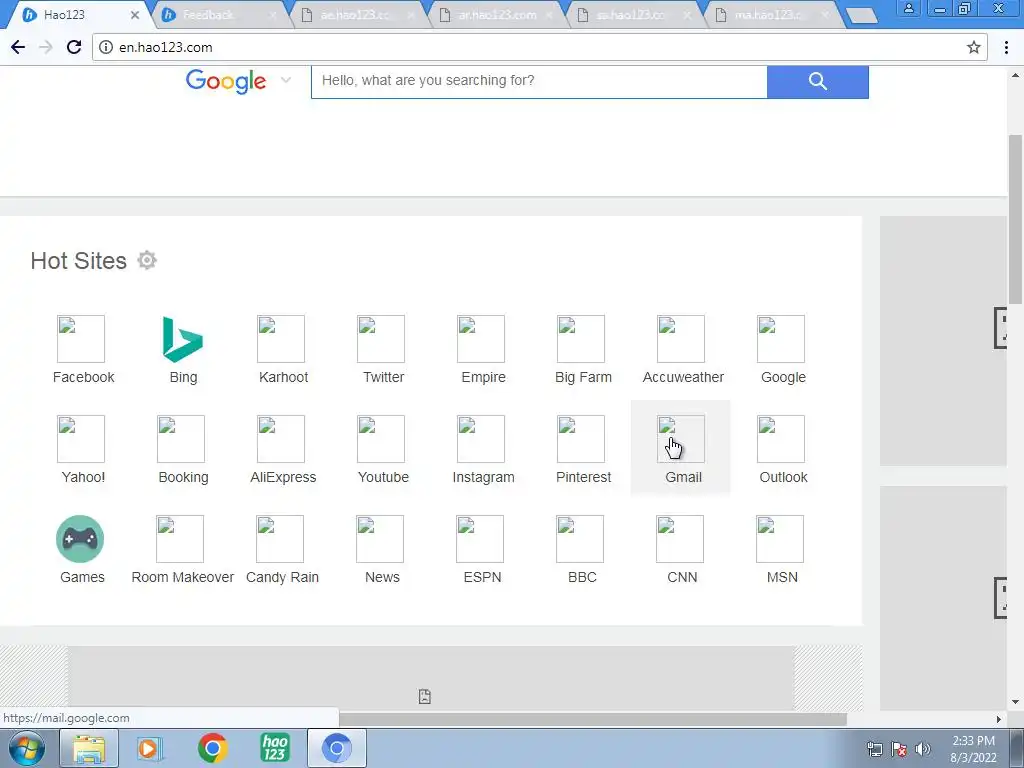The image size is (1024, 768).
Task: Click the Google logo beside search
Action: click(x=226, y=81)
